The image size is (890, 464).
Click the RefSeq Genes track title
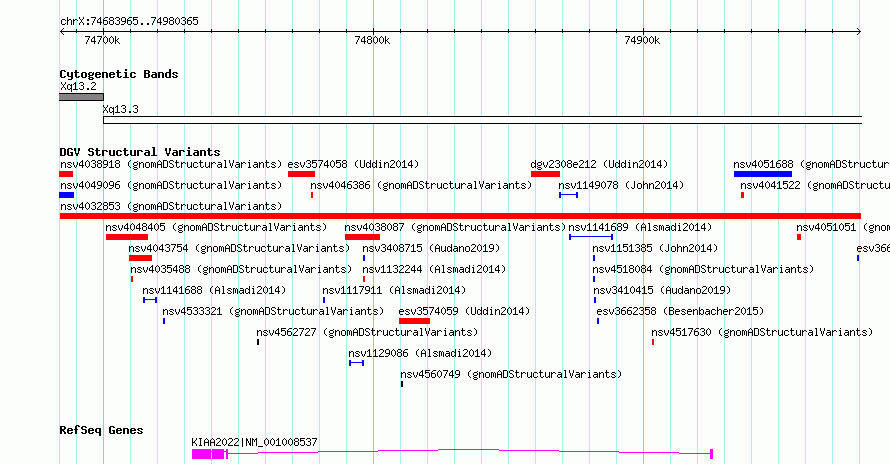pyautogui.click(x=101, y=430)
